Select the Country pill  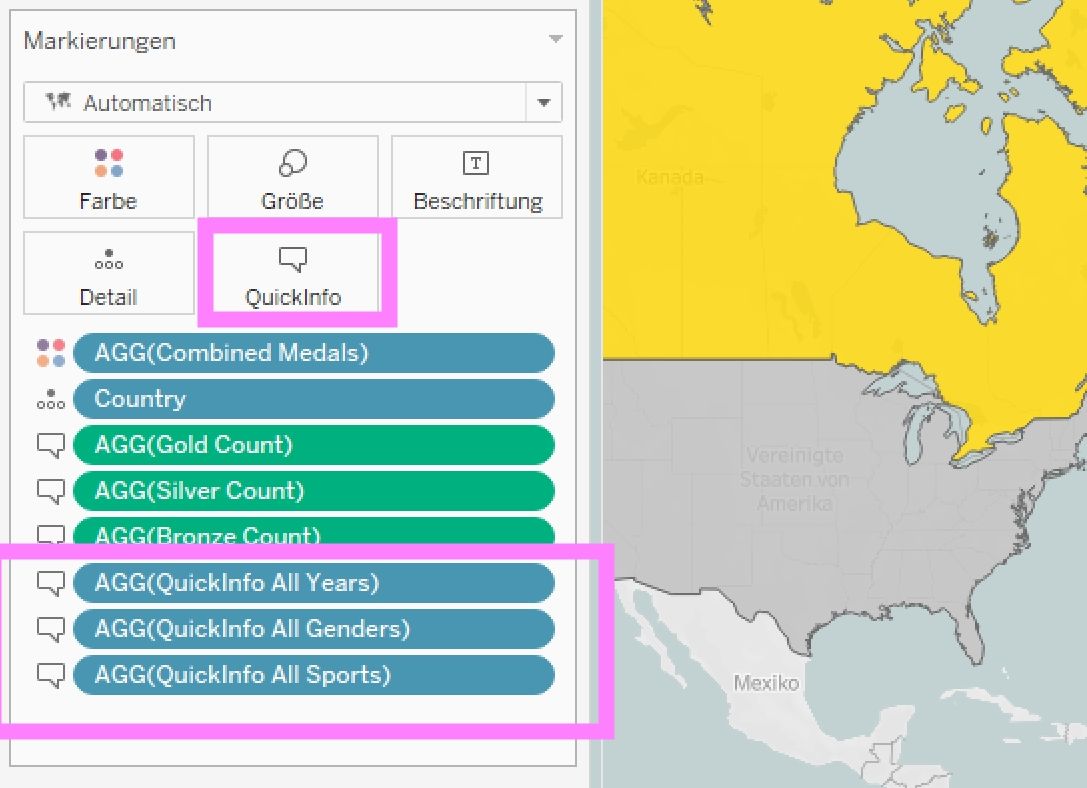[313, 399]
